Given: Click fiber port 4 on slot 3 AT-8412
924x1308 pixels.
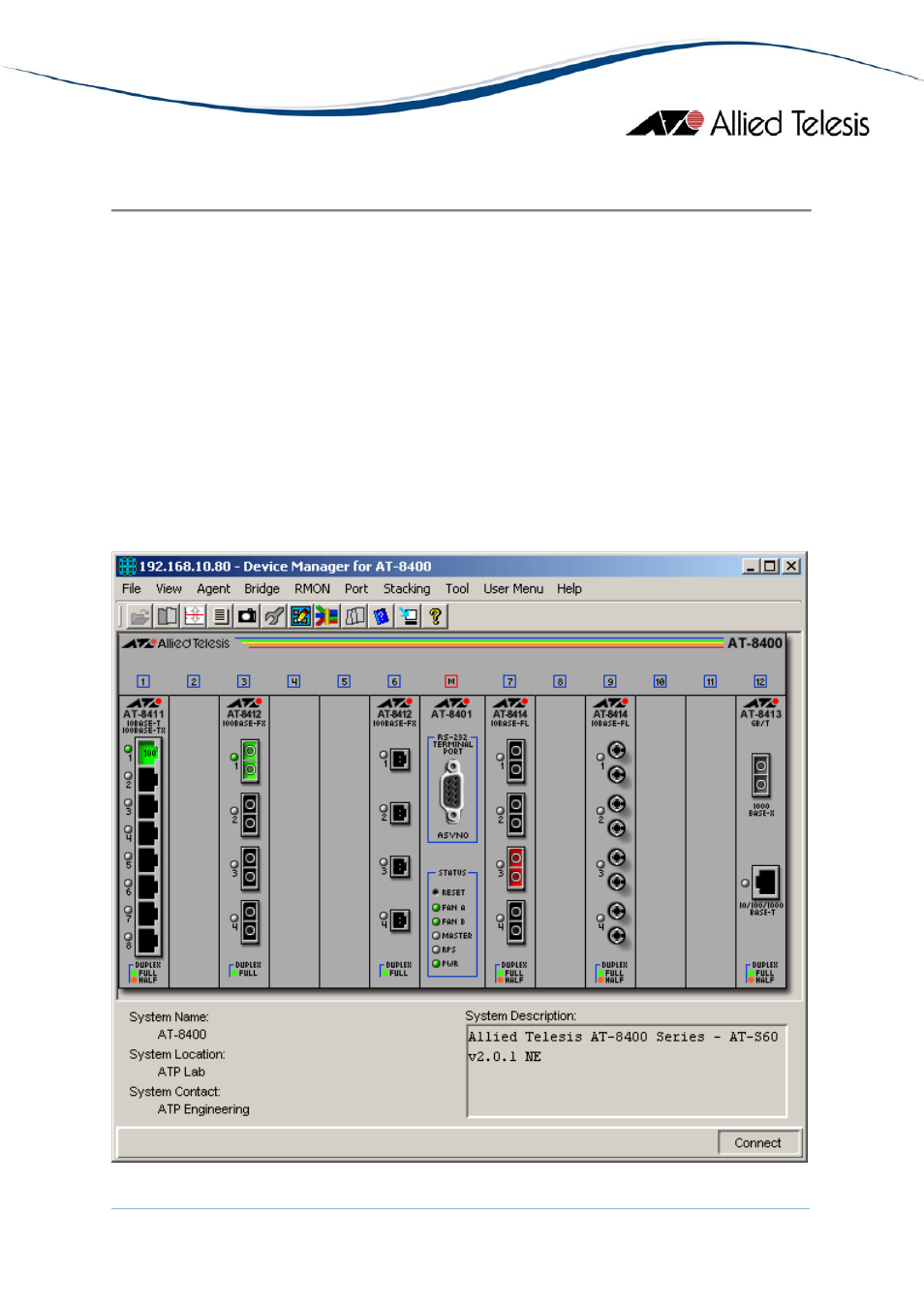Looking at the screenshot, I should (x=250, y=921).
